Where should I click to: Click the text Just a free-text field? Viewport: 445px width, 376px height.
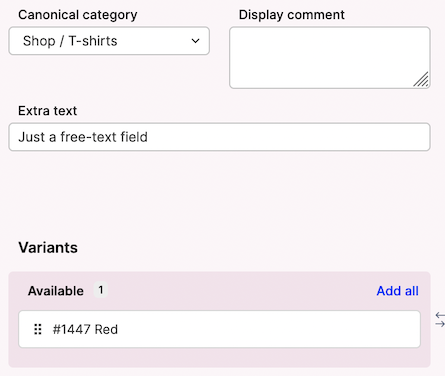pyautogui.click(x=83, y=137)
